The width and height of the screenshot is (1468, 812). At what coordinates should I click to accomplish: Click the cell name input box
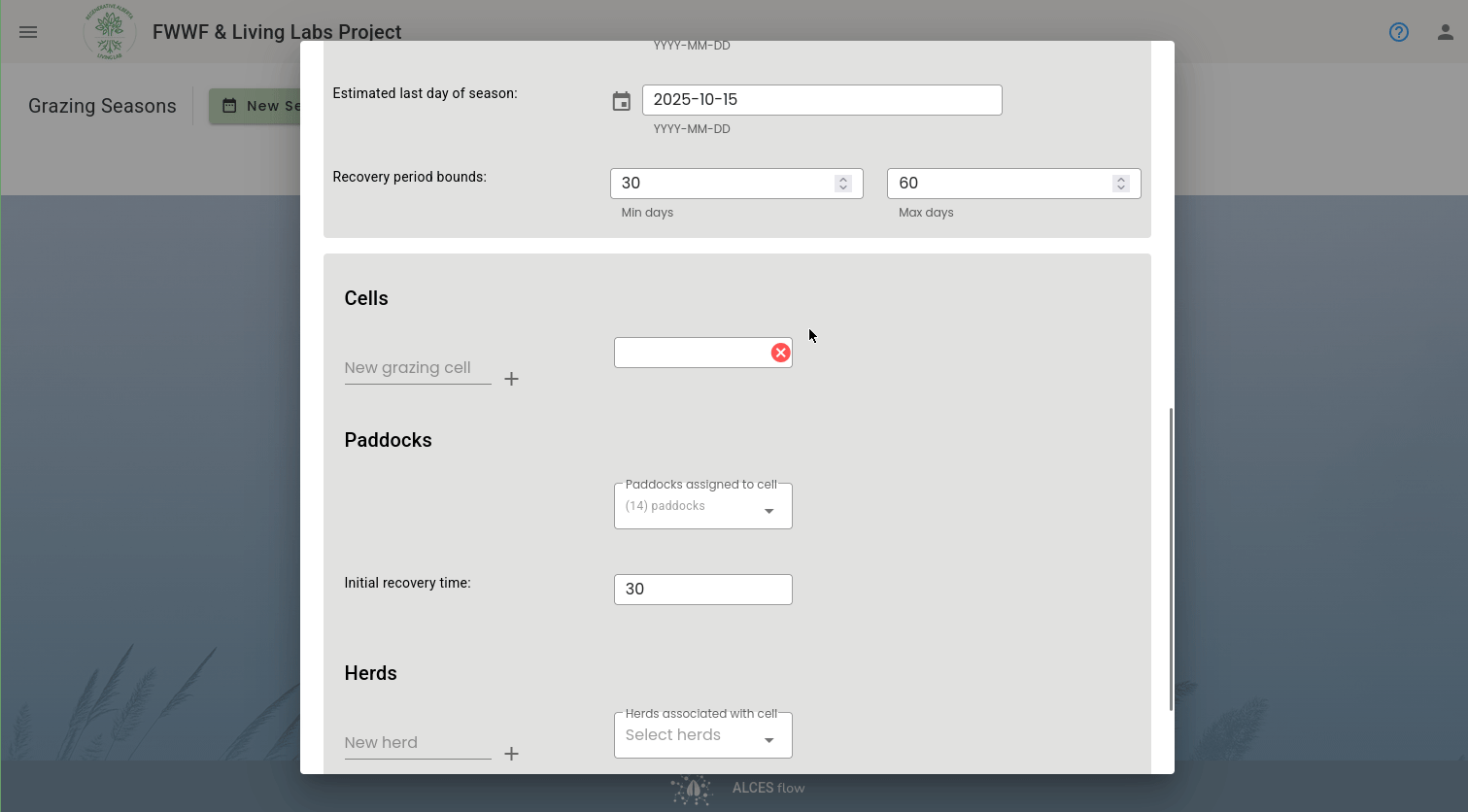[692, 353]
